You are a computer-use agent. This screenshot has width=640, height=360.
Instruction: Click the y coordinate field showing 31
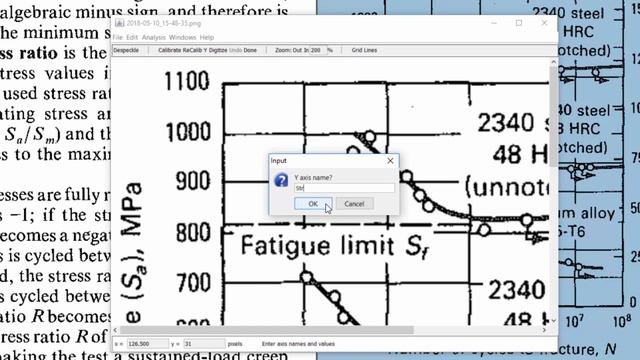[204, 344]
